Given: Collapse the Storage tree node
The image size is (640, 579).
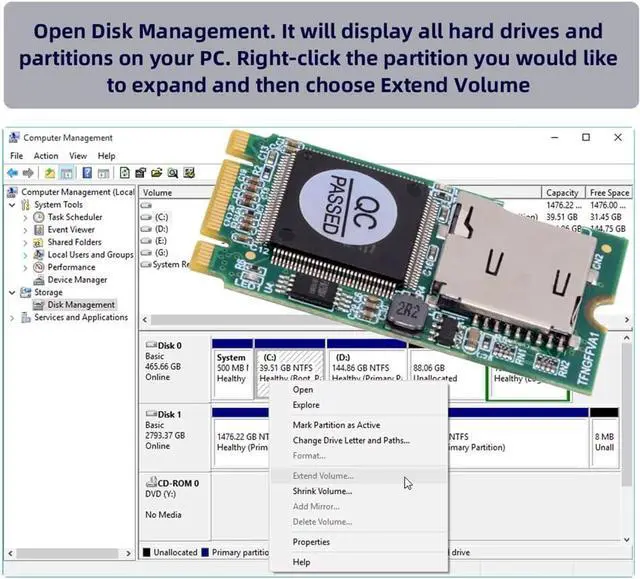Looking at the screenshot, I should 12,293.
